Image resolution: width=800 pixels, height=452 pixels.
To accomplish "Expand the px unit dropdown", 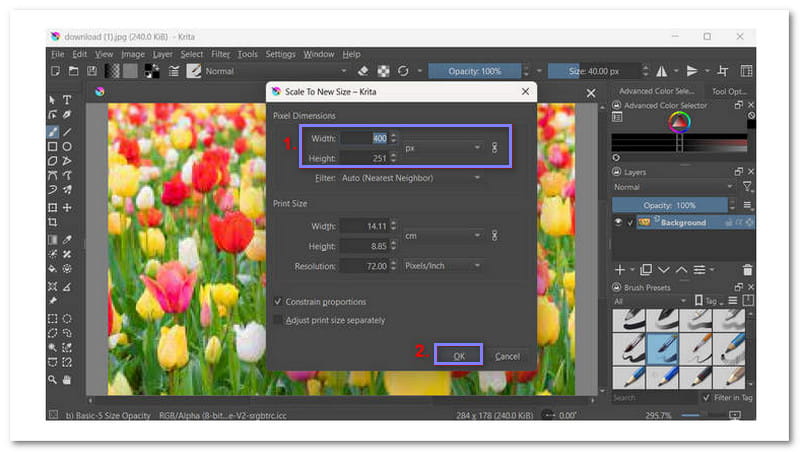I will click(x=442, y=148).
